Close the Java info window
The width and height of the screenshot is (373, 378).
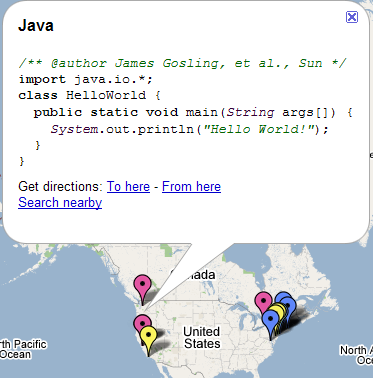click(x=352, y=17)
